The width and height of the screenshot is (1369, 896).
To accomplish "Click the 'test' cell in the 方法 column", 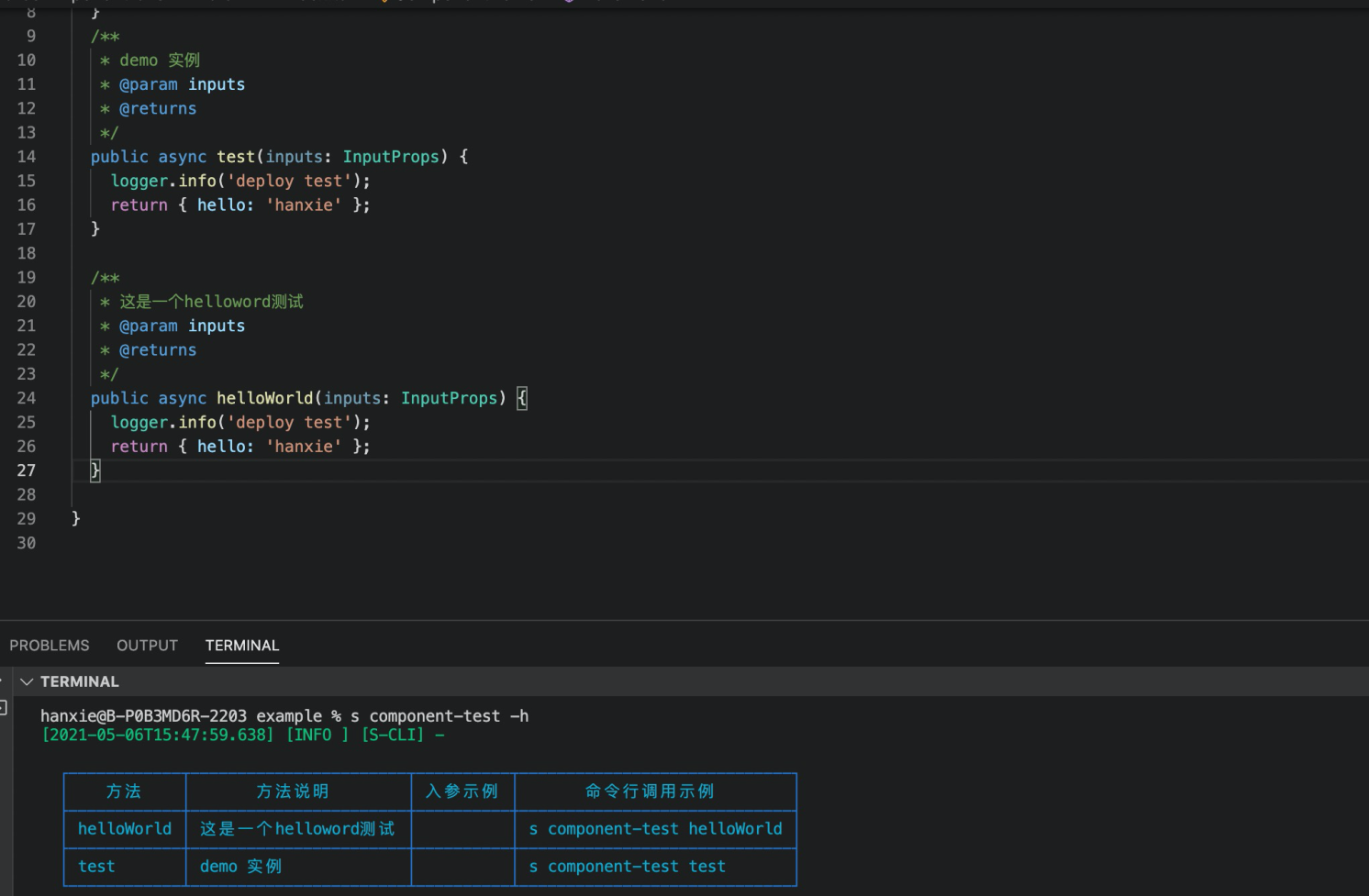I will (x=96, y=867).
